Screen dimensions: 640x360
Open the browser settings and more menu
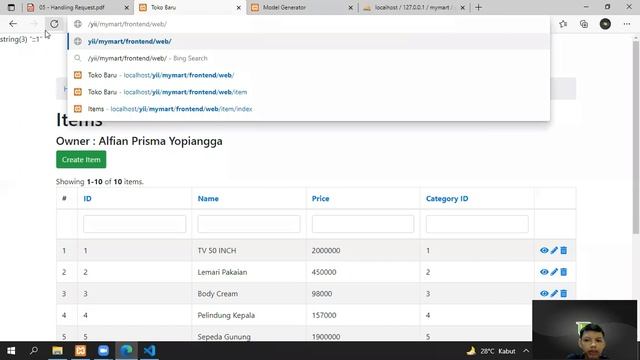(x=627, y=24)
